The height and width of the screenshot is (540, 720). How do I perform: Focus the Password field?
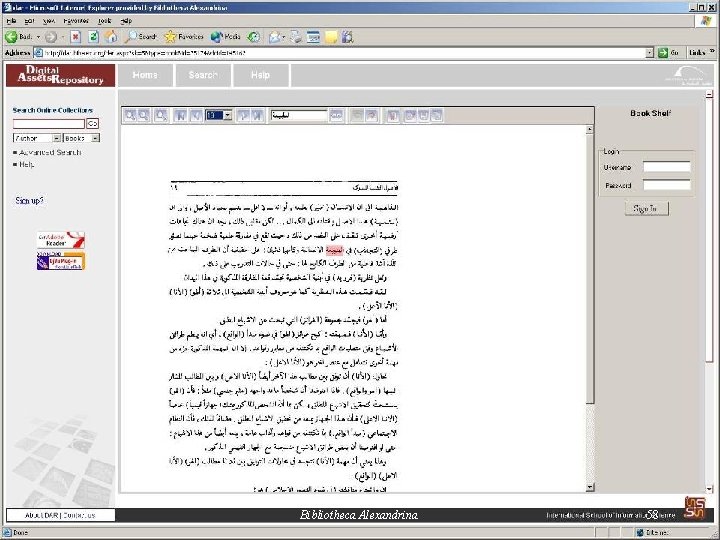click(666, 185)
